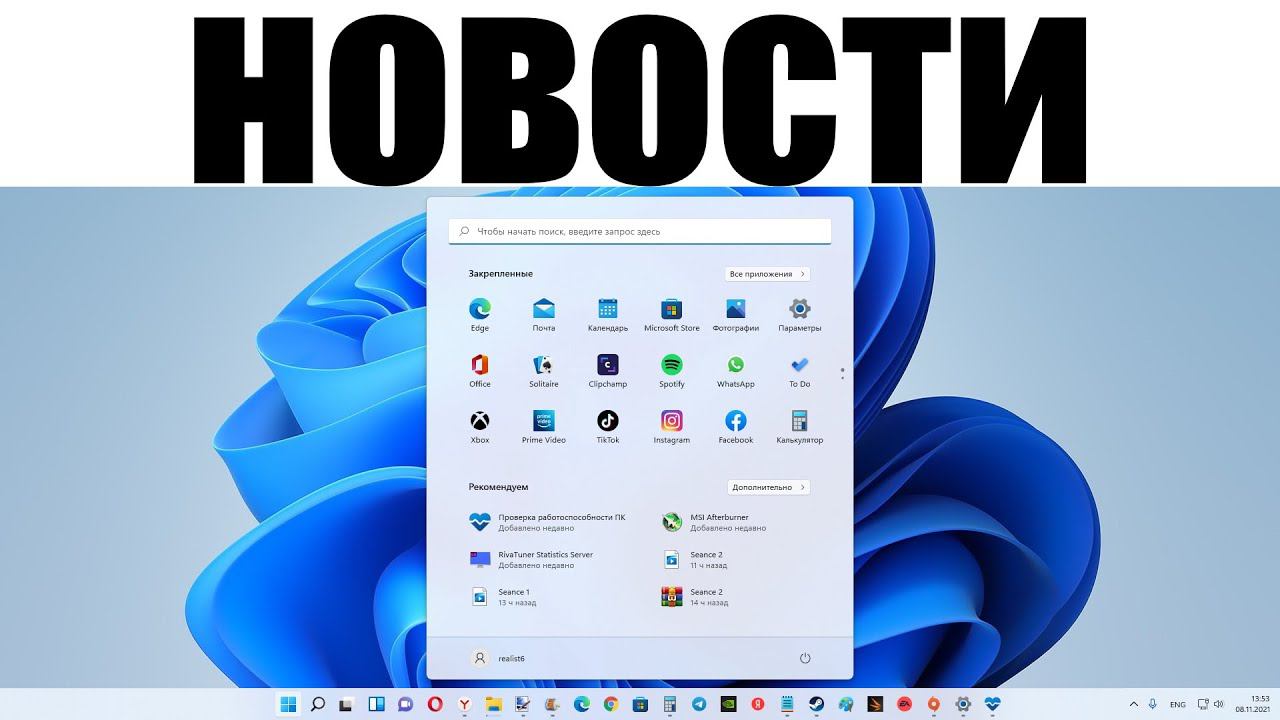Open Microsoft Store from pinned apps
This screenshot has height=720, width=1280.
(x=672, y=314)
